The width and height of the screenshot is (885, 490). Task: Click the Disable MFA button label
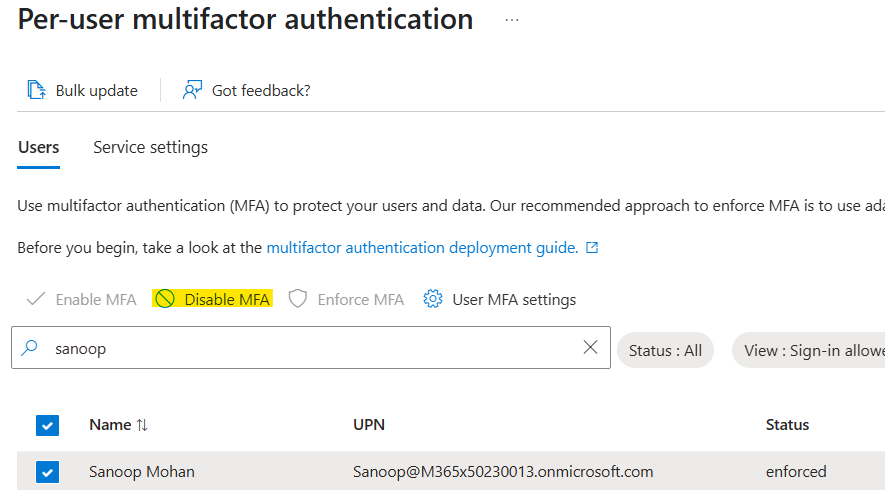227,299
